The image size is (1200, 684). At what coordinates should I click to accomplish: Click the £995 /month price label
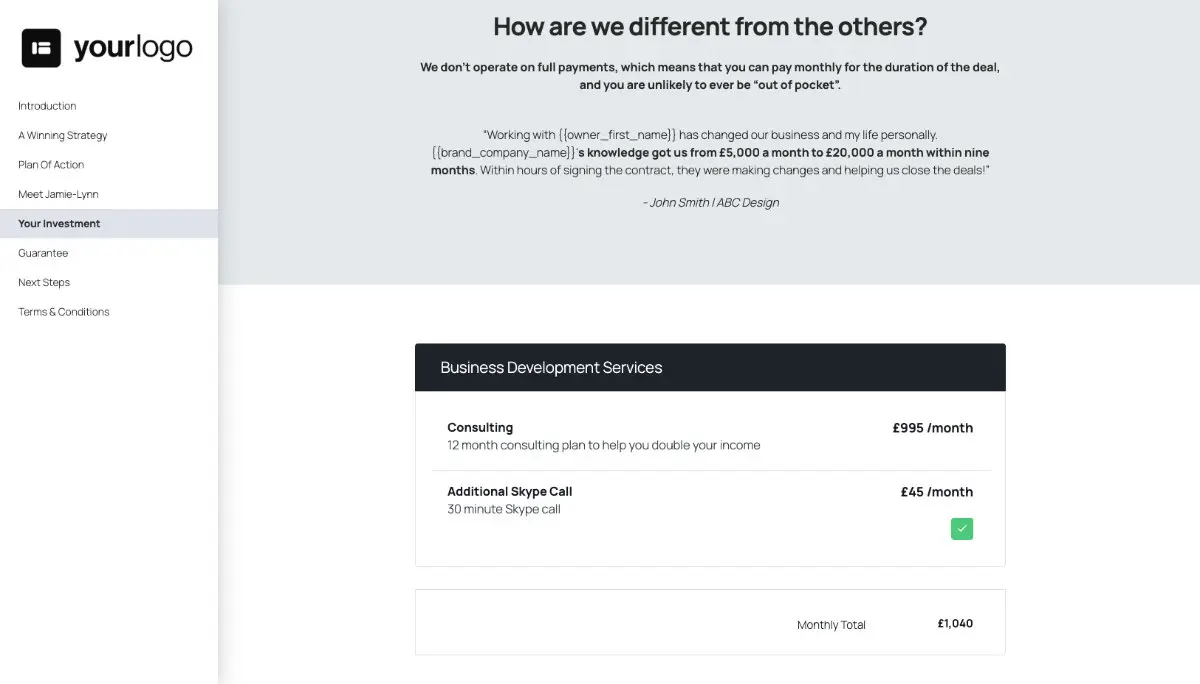pyautogui.click(x=933, y=427)
